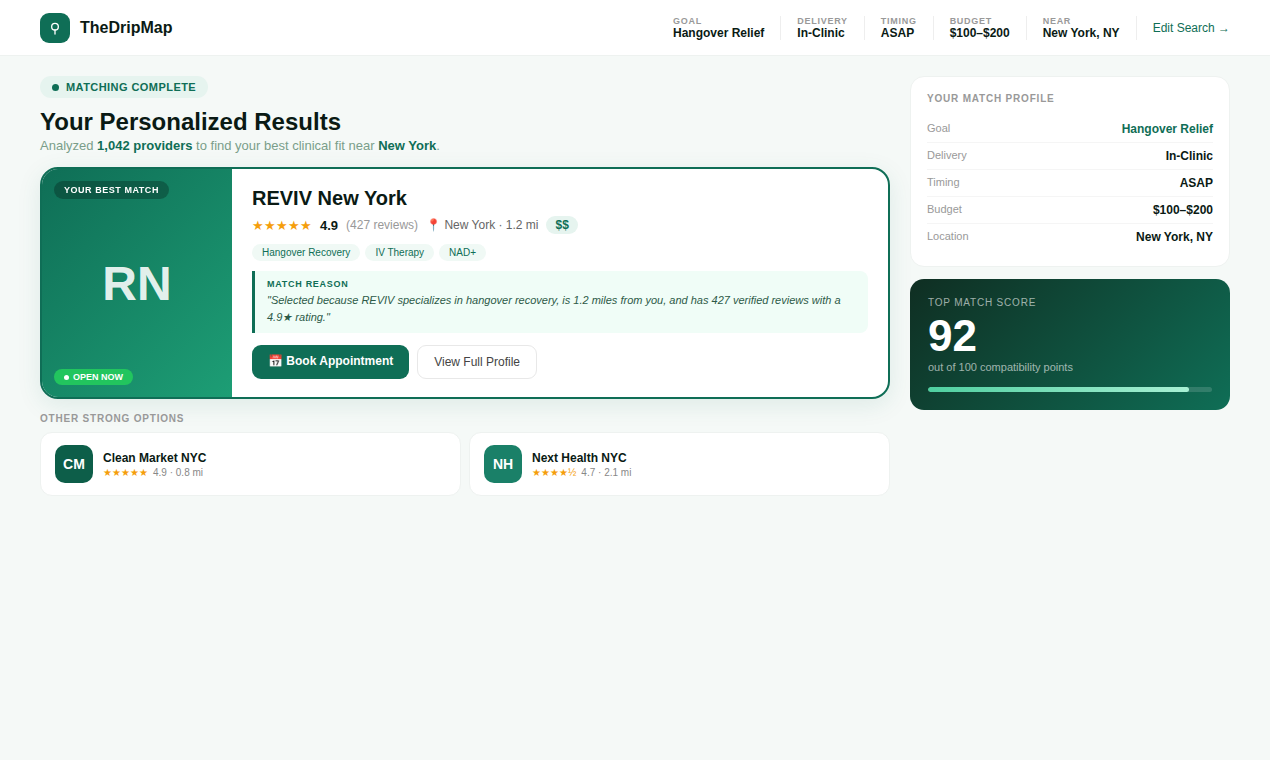
Task: Click the location pin icon by New York
Action: coord(433,225)
